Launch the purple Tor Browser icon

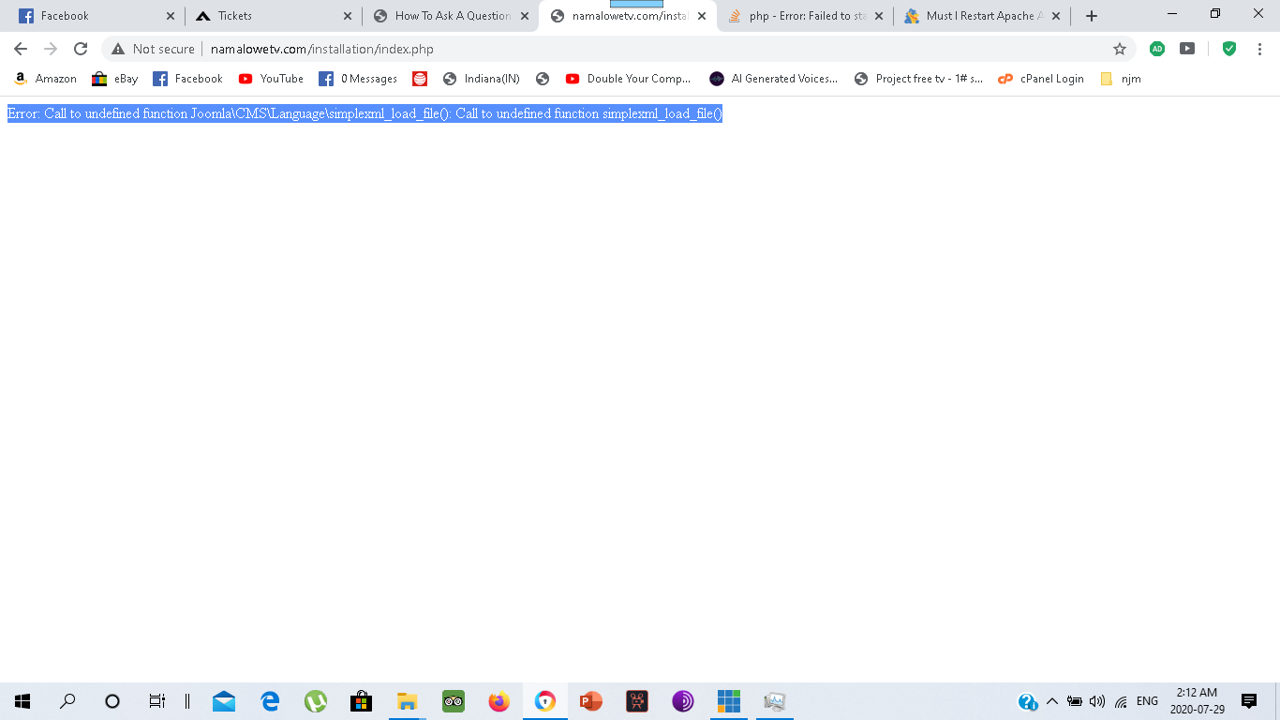click(683, 701)
